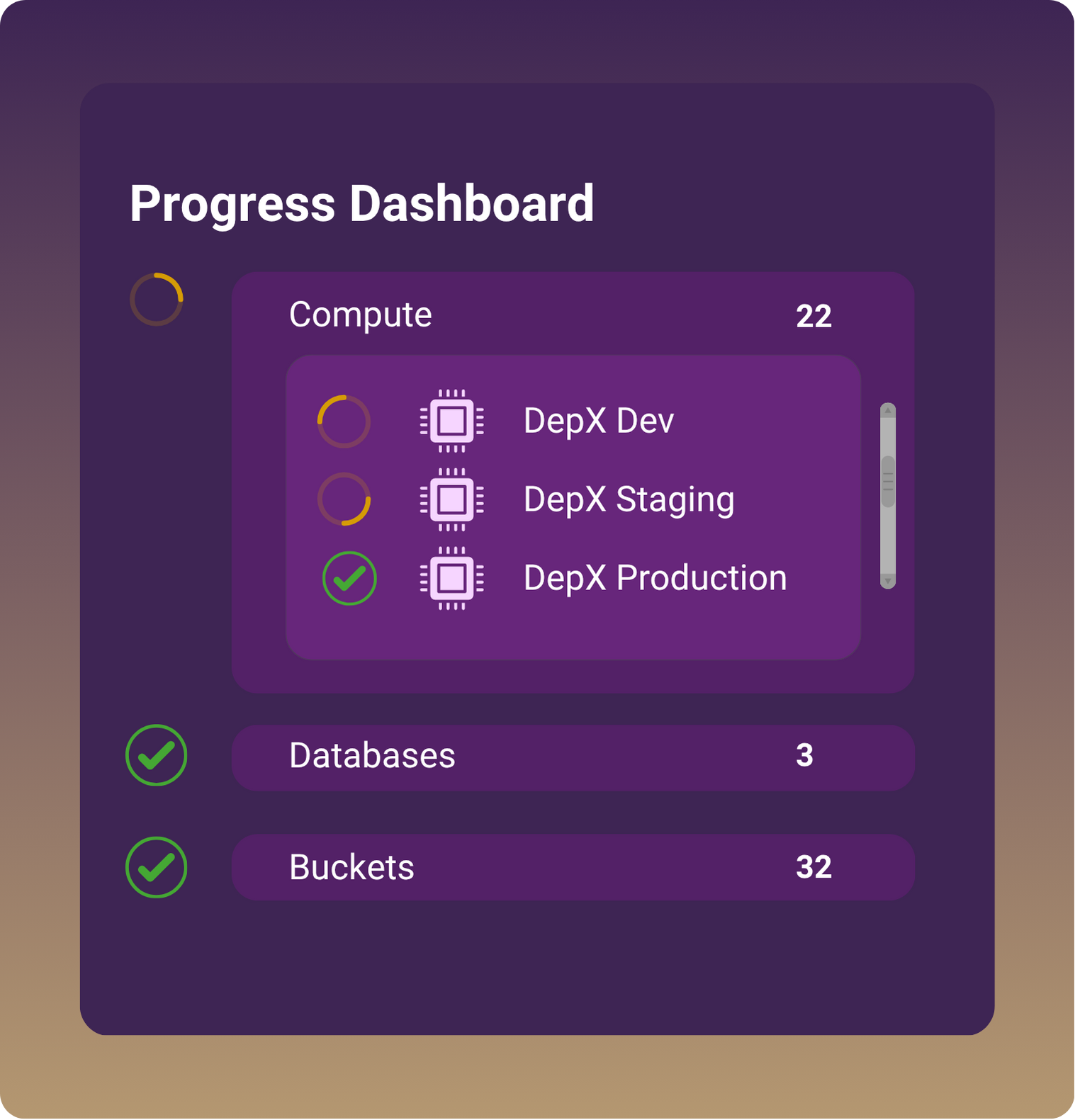Click the Buckets count of 32
This screenshot has width=1075, height=1120.
[814, 867]
